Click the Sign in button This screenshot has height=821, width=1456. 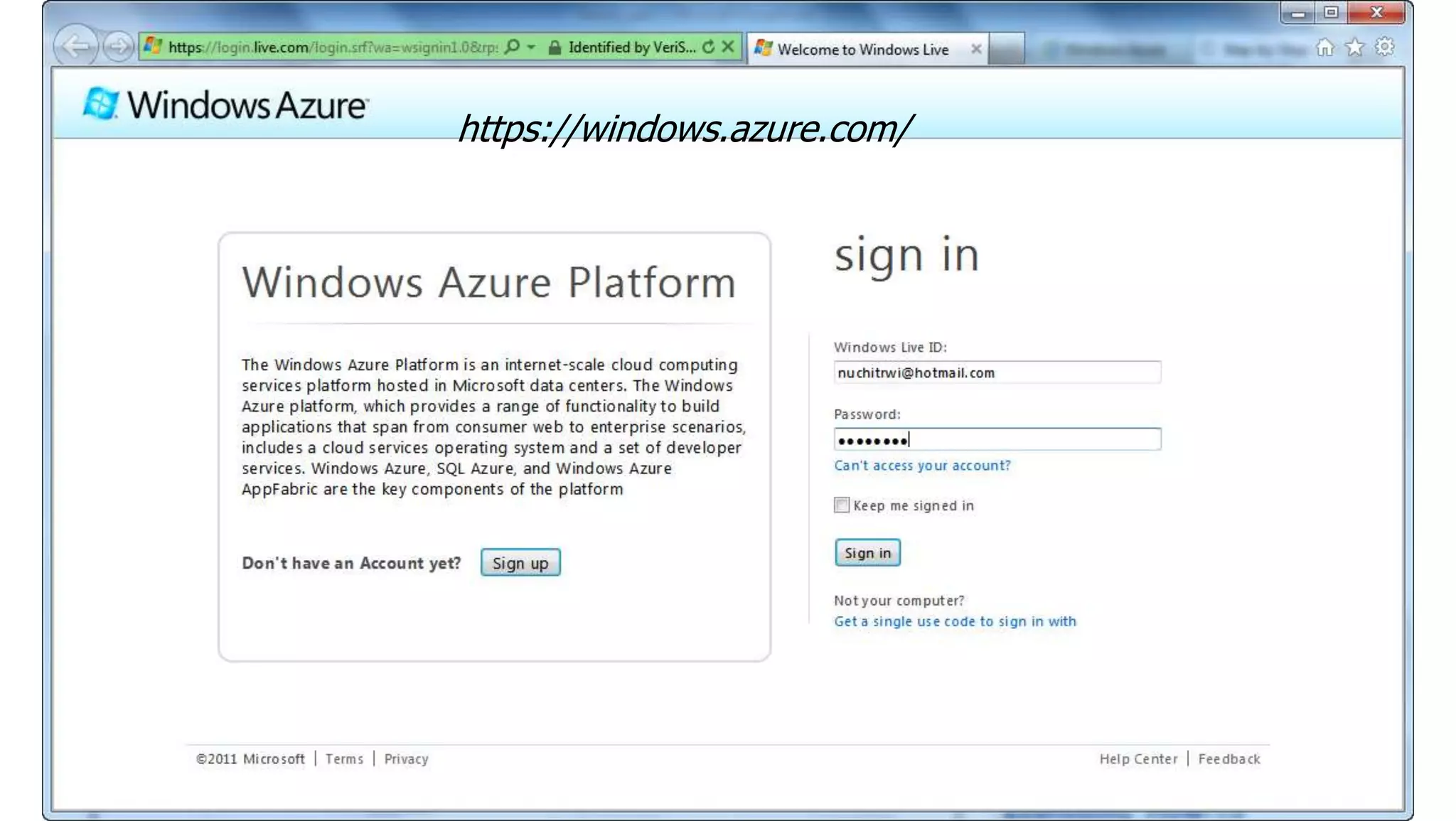867,553
